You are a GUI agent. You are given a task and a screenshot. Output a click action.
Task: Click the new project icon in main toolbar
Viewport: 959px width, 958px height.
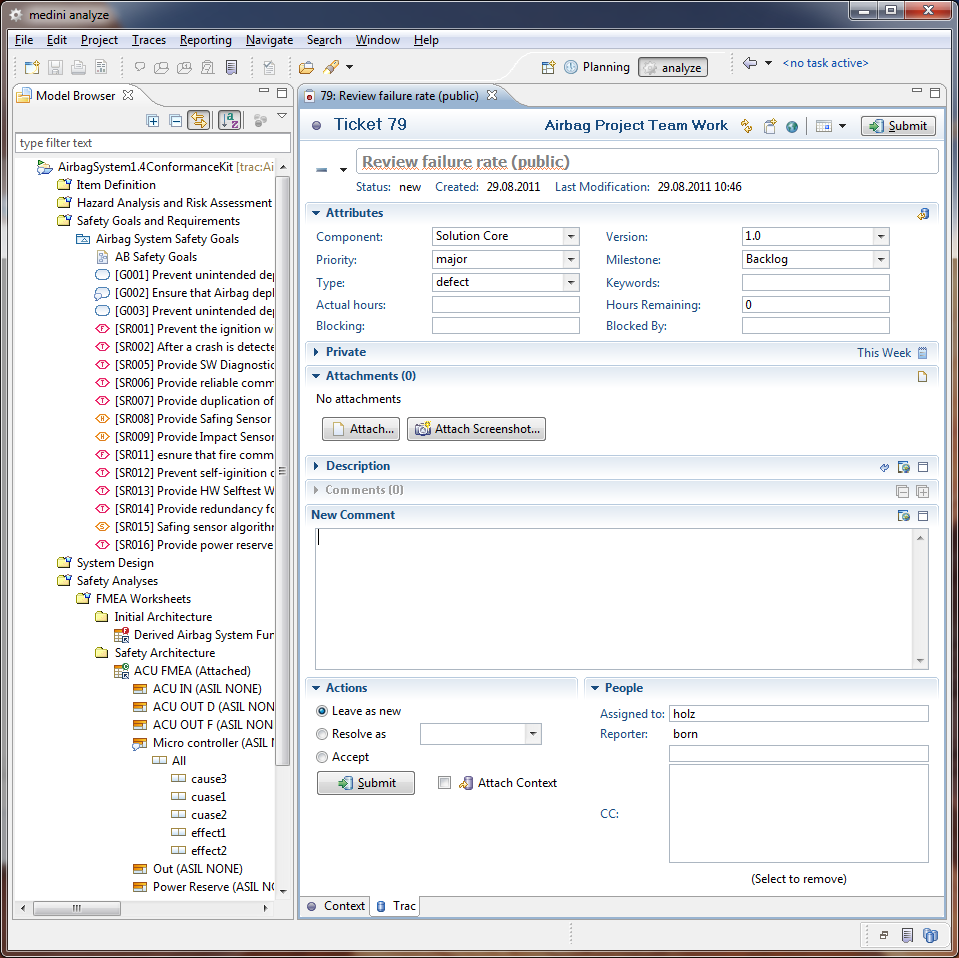coord(32,67)
